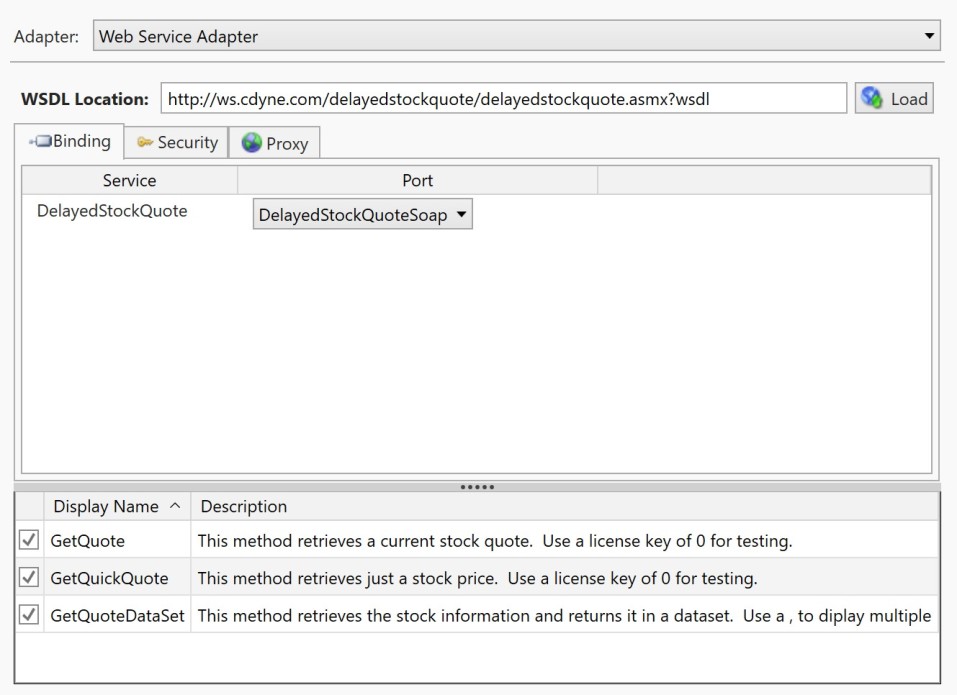Uncheck the GetQuote method checkbox
957x695 pixels.
point(29,541)
